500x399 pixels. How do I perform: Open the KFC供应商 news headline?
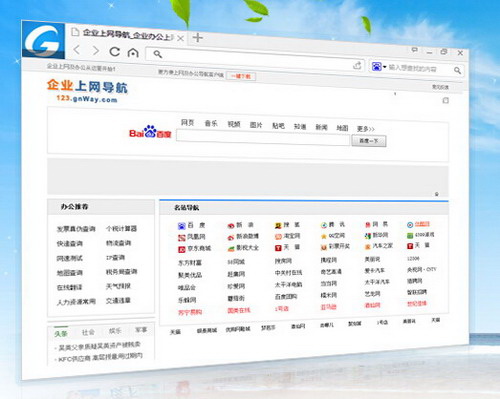point(99,357)
